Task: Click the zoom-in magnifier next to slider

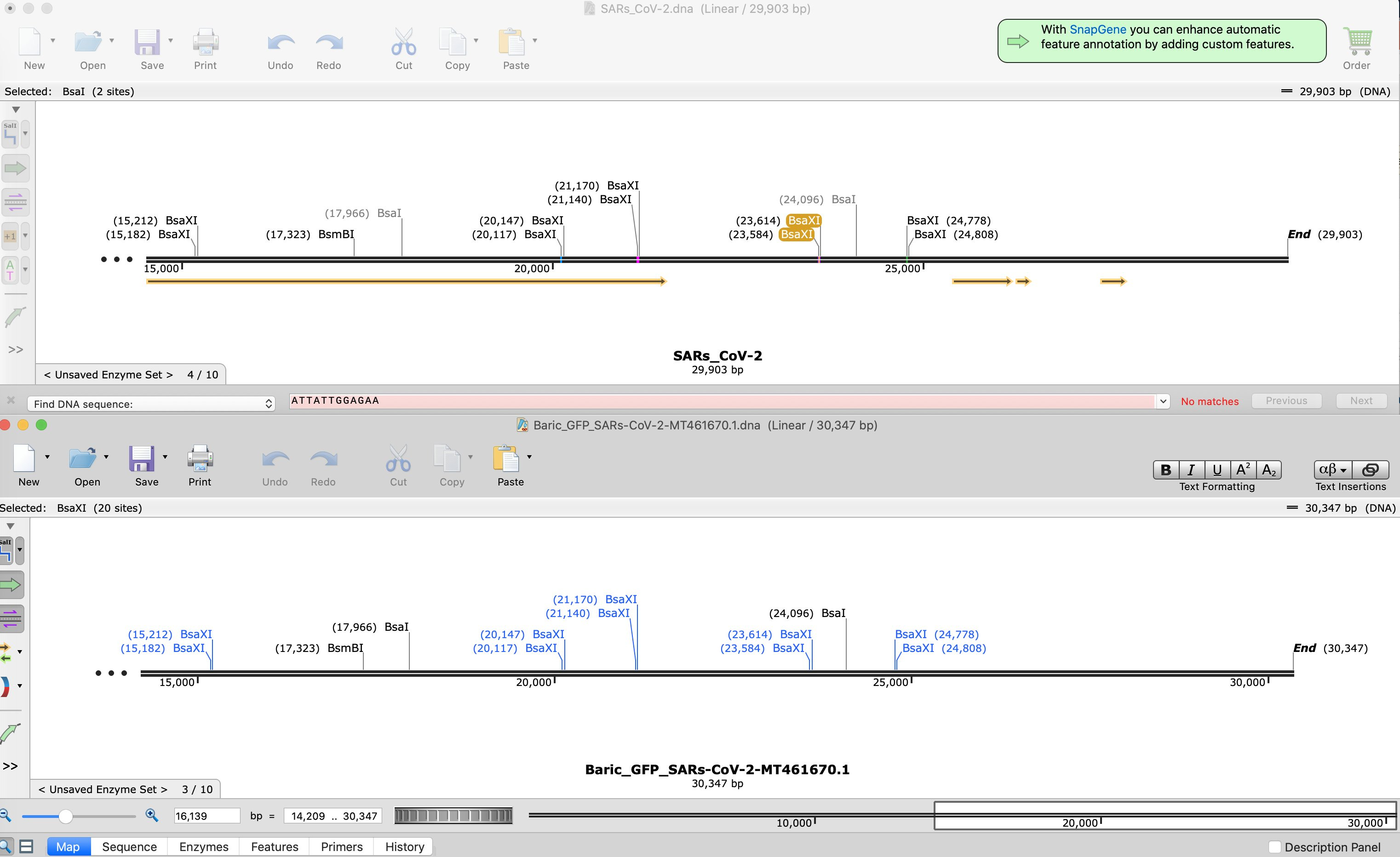Action: pos(152,816)
